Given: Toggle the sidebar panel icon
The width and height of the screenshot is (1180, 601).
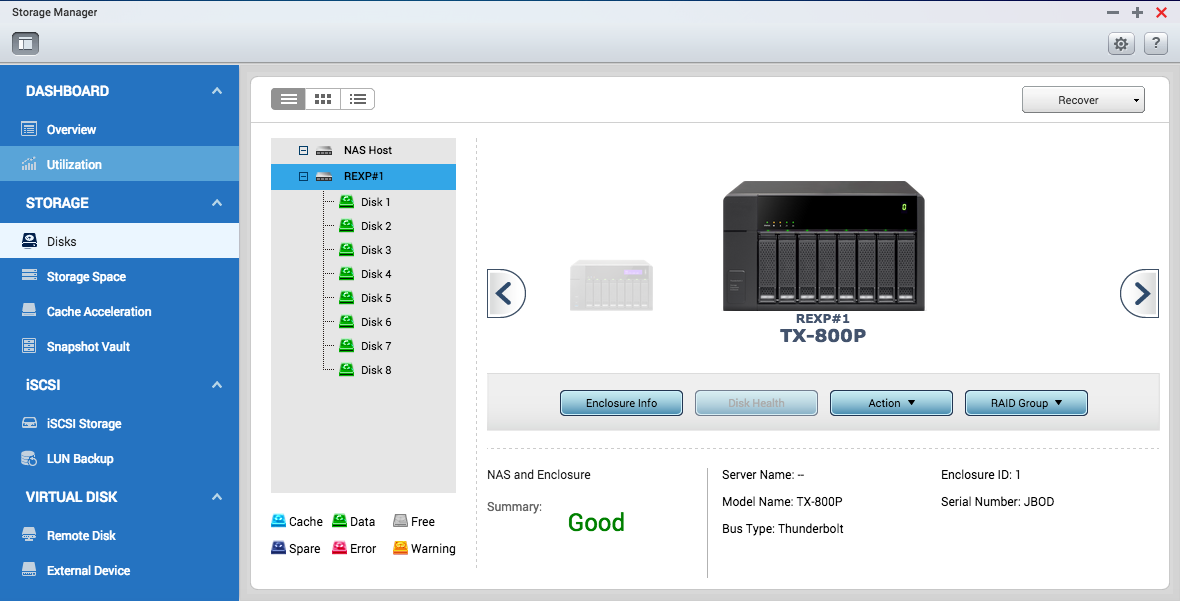Looking at the screenshot, I should (25, 43).
